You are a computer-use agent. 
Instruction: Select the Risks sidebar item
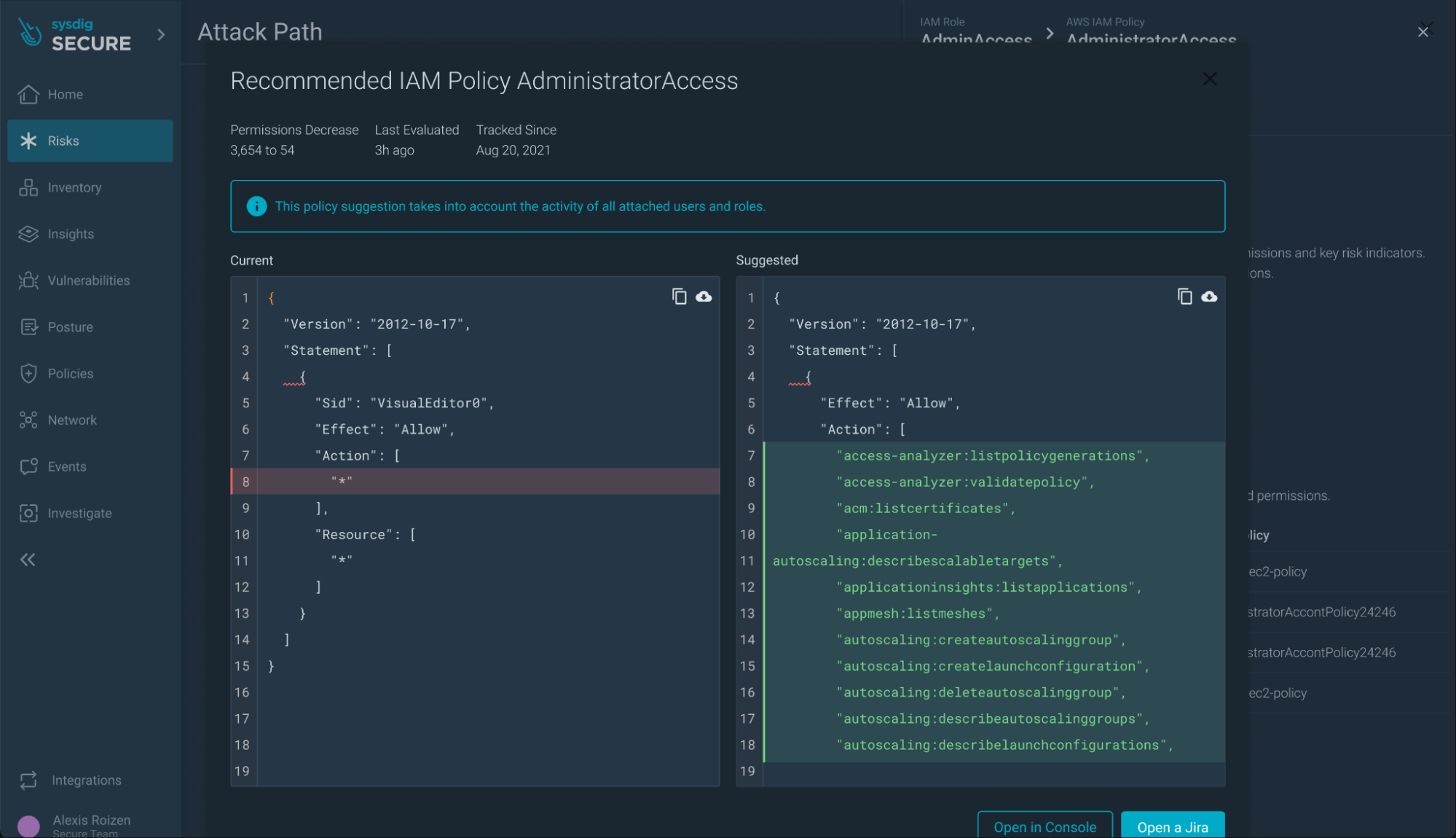tap(90, 141)
